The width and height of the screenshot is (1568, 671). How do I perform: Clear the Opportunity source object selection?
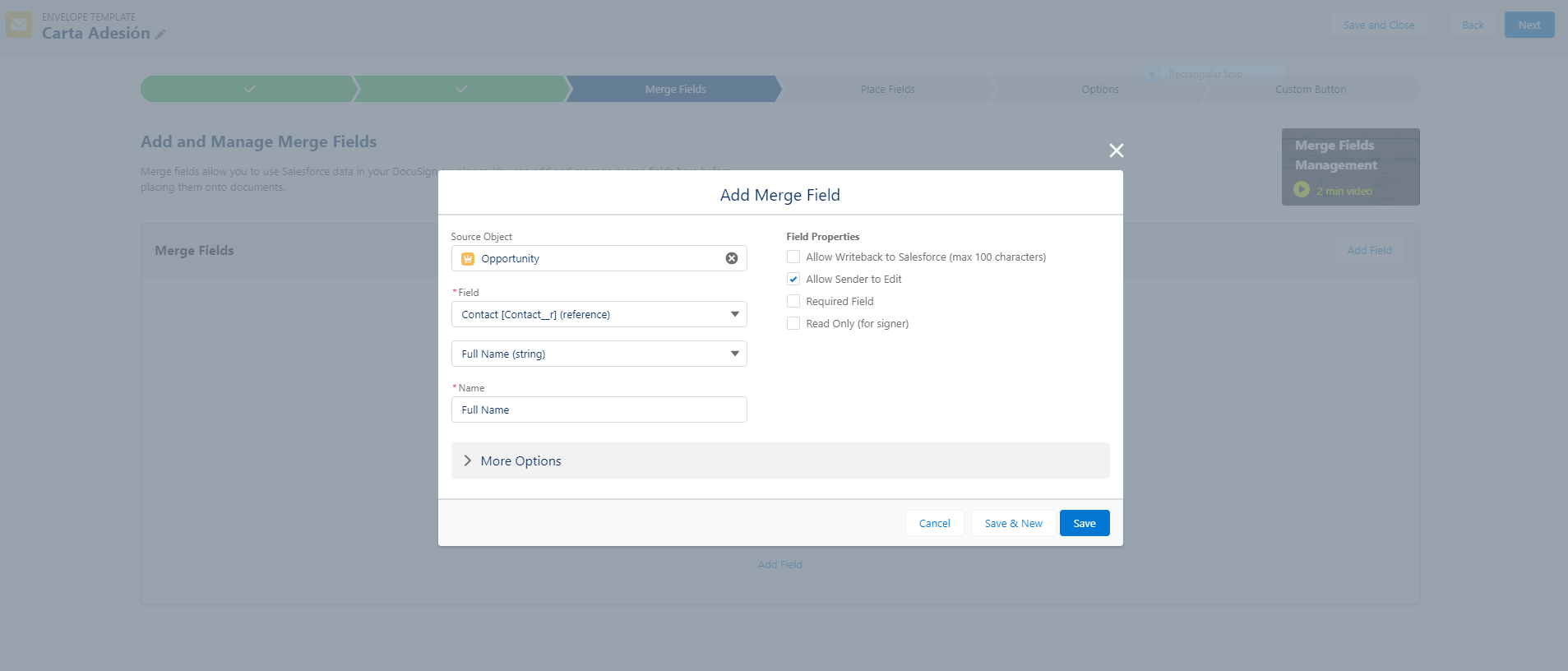pyautogui.click(x=731, y=258)
